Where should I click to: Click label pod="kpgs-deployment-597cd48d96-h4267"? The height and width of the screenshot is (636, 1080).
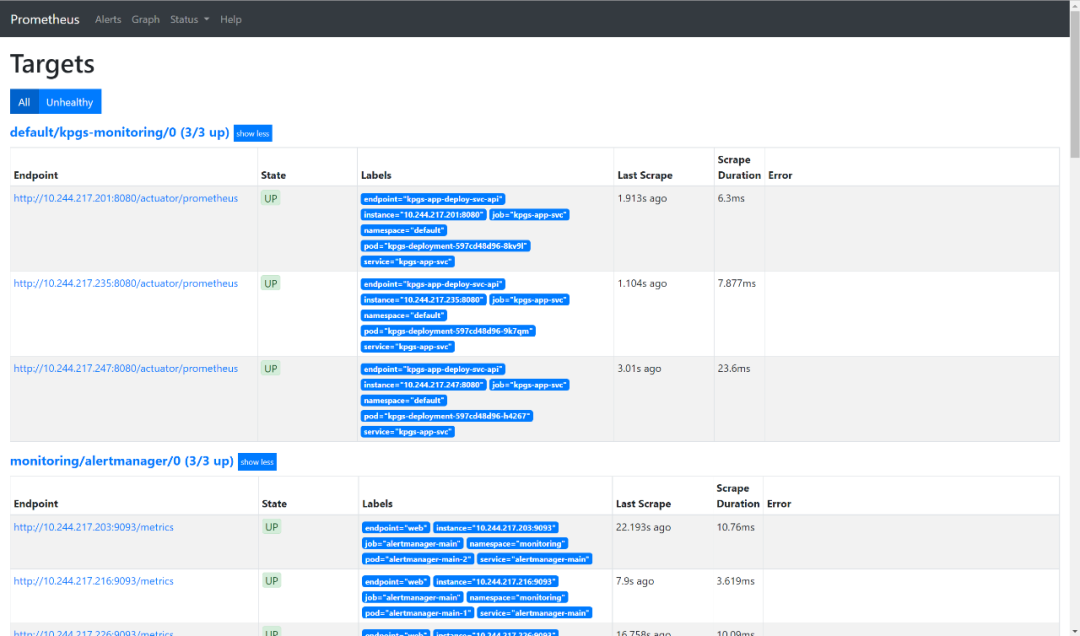coord(447,416)
